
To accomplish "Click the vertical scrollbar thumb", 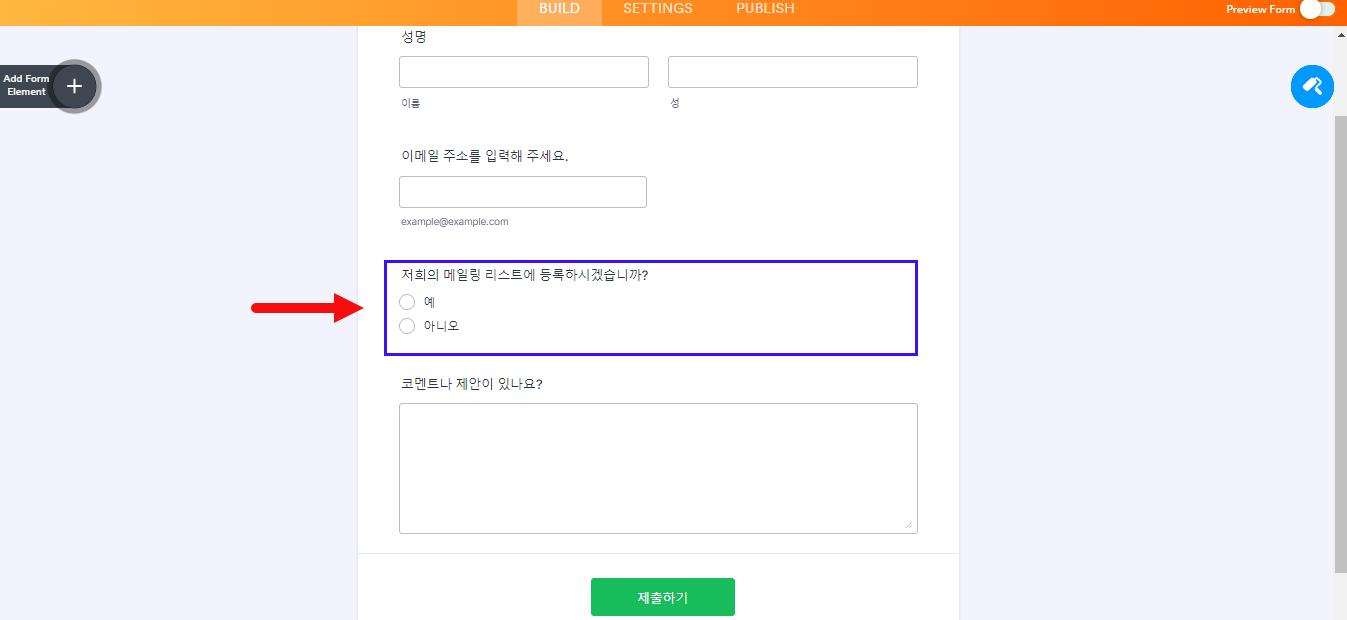I will click(x=1340, y=340).
